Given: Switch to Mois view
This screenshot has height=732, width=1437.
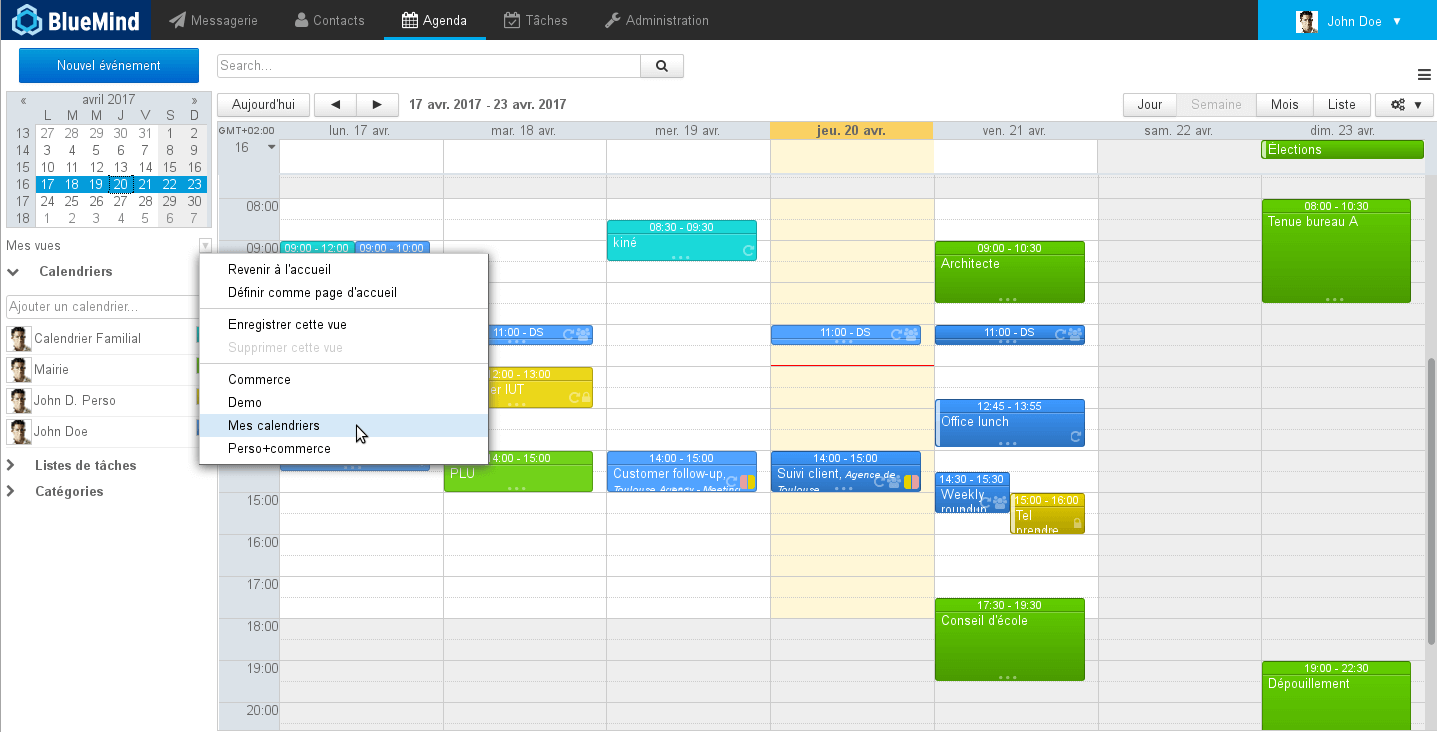Looking at the screenshot, I should pos(1284,105).
